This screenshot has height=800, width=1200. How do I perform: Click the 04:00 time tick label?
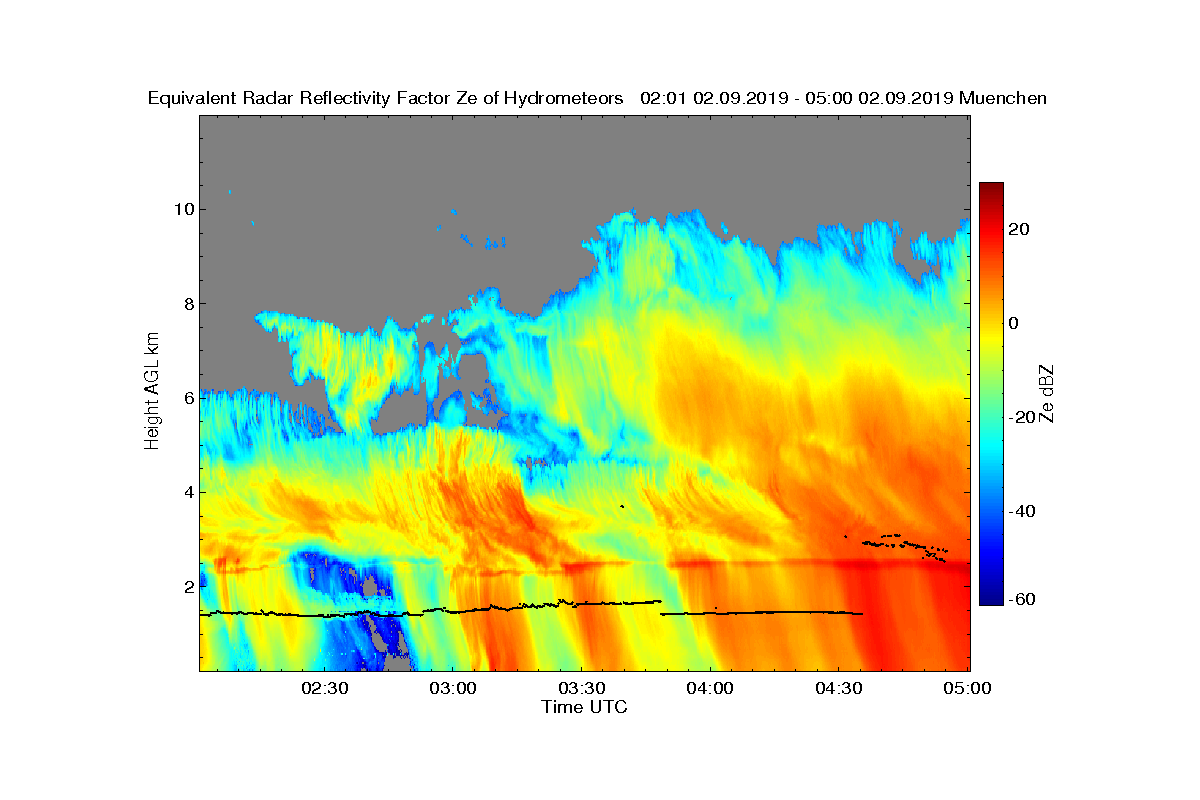coord(711,688)
